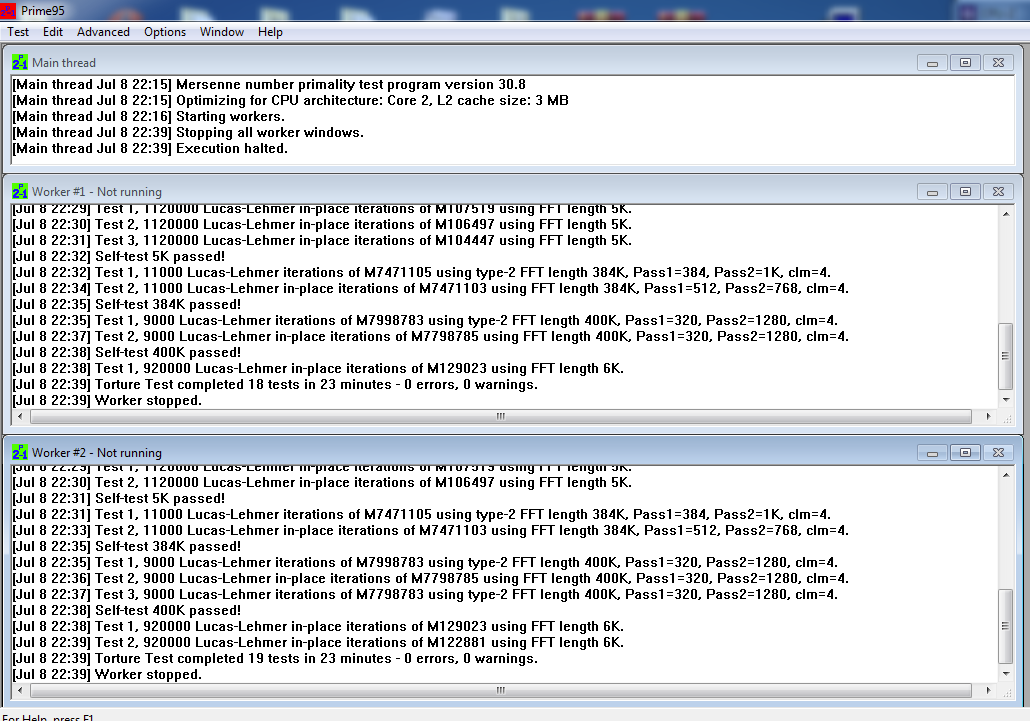The image size is (1030, 721).
Task: Click Worker #1 scroll down arrow
Action: click(1006, 399)
